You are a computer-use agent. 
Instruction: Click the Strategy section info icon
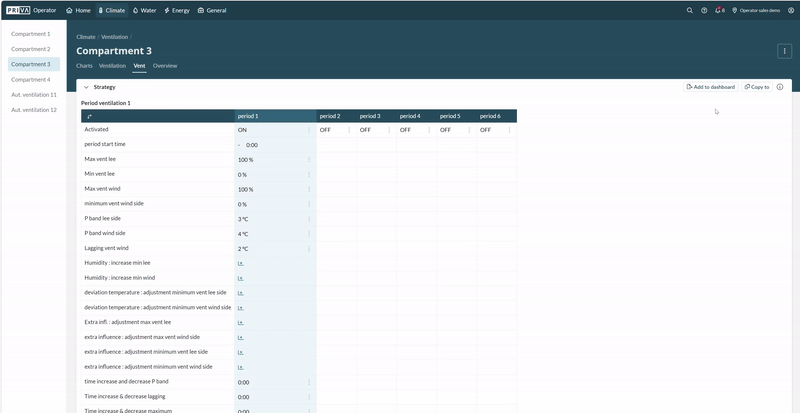pos(780,87)
